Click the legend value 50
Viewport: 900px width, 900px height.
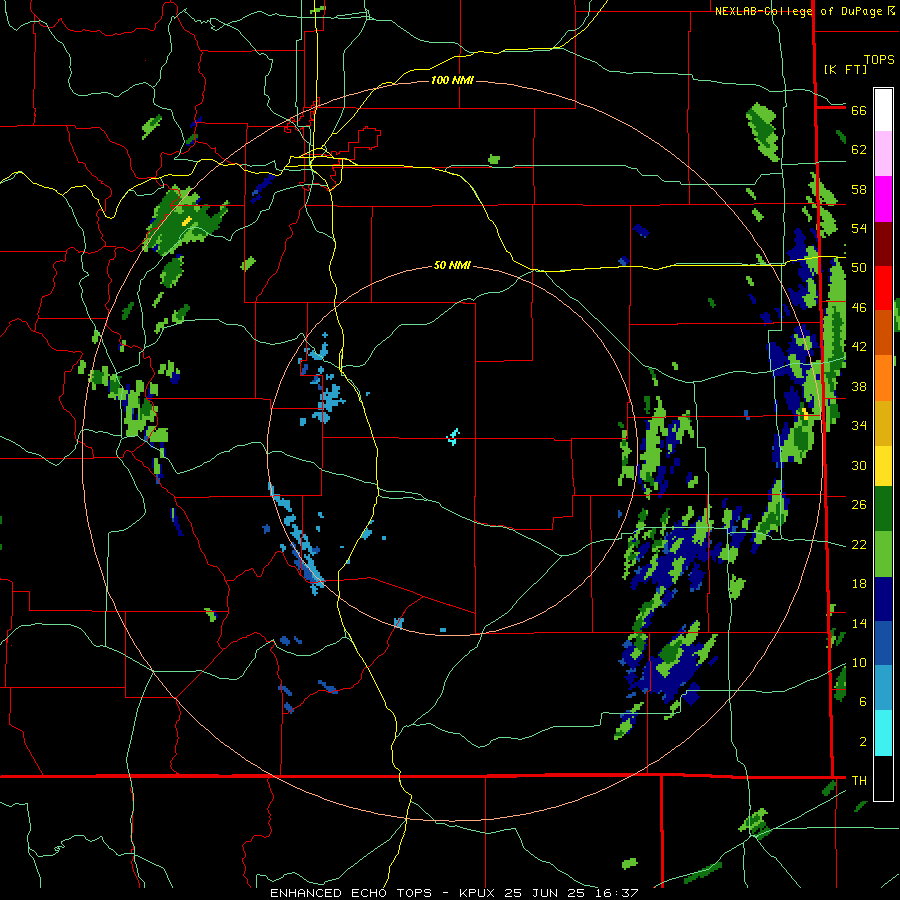[x=859, y=268]
